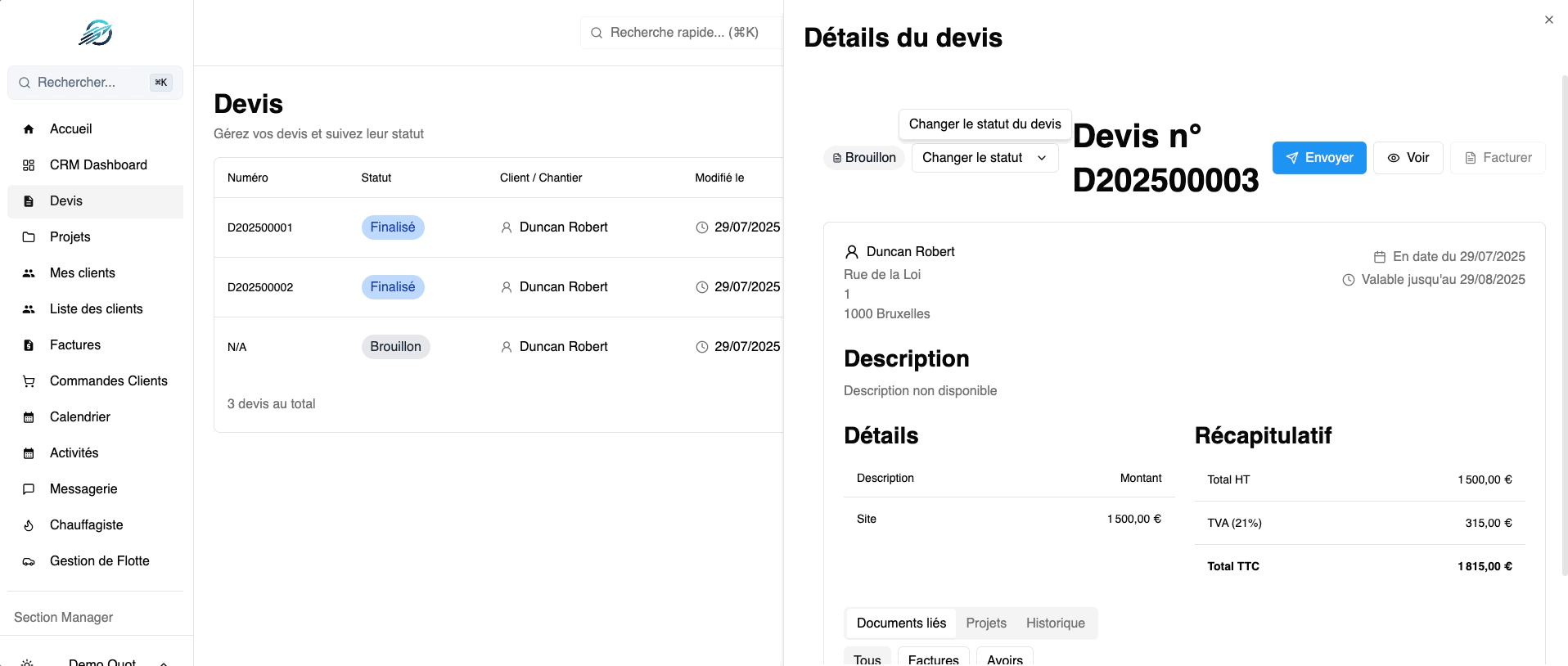Open Messagerie in the sidebar
This screenshot has width=1568, height=666.
click(x=95, y=489)
